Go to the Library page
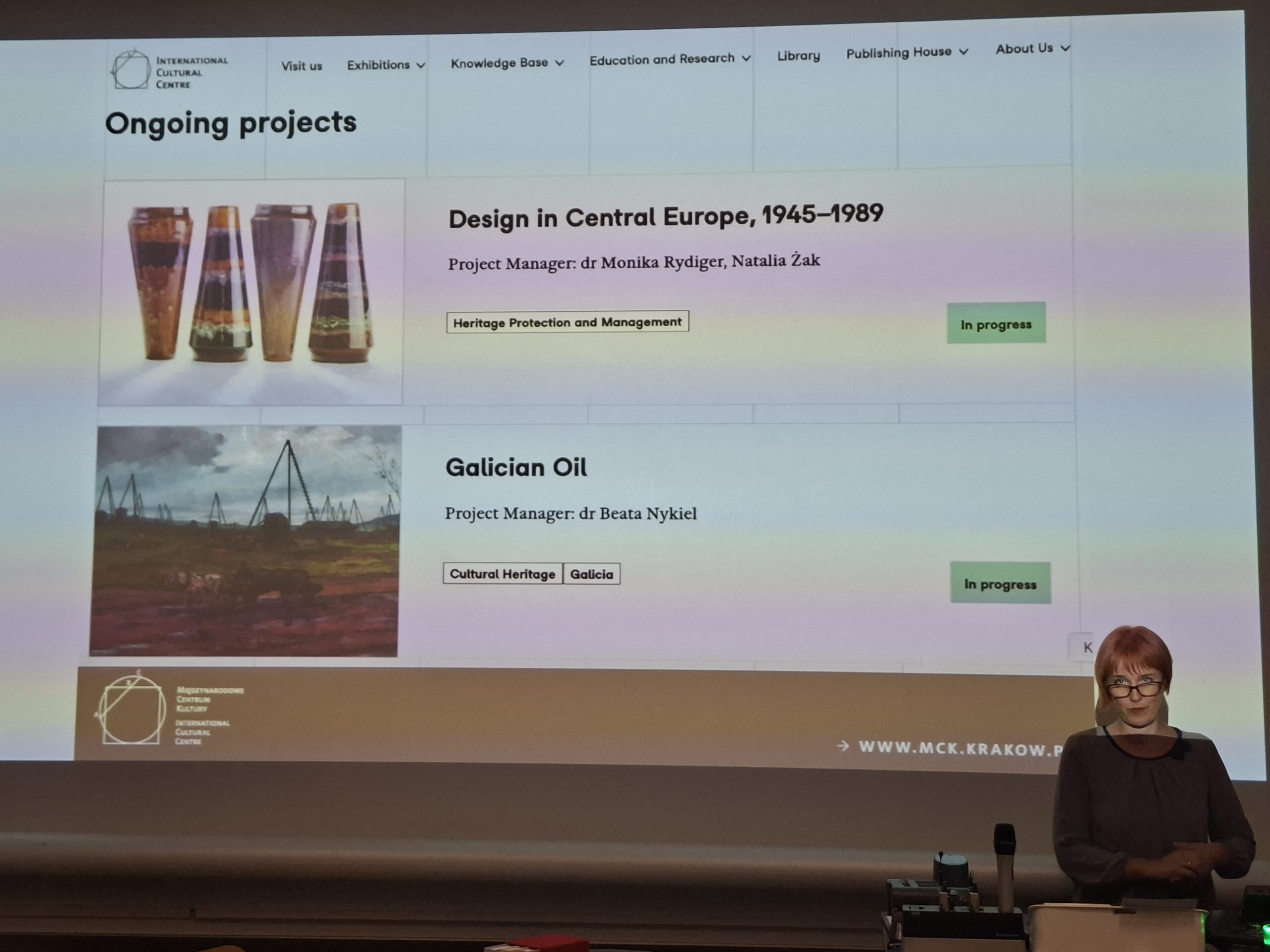This screenshot has height=952, width=1270. pos(799,56)
